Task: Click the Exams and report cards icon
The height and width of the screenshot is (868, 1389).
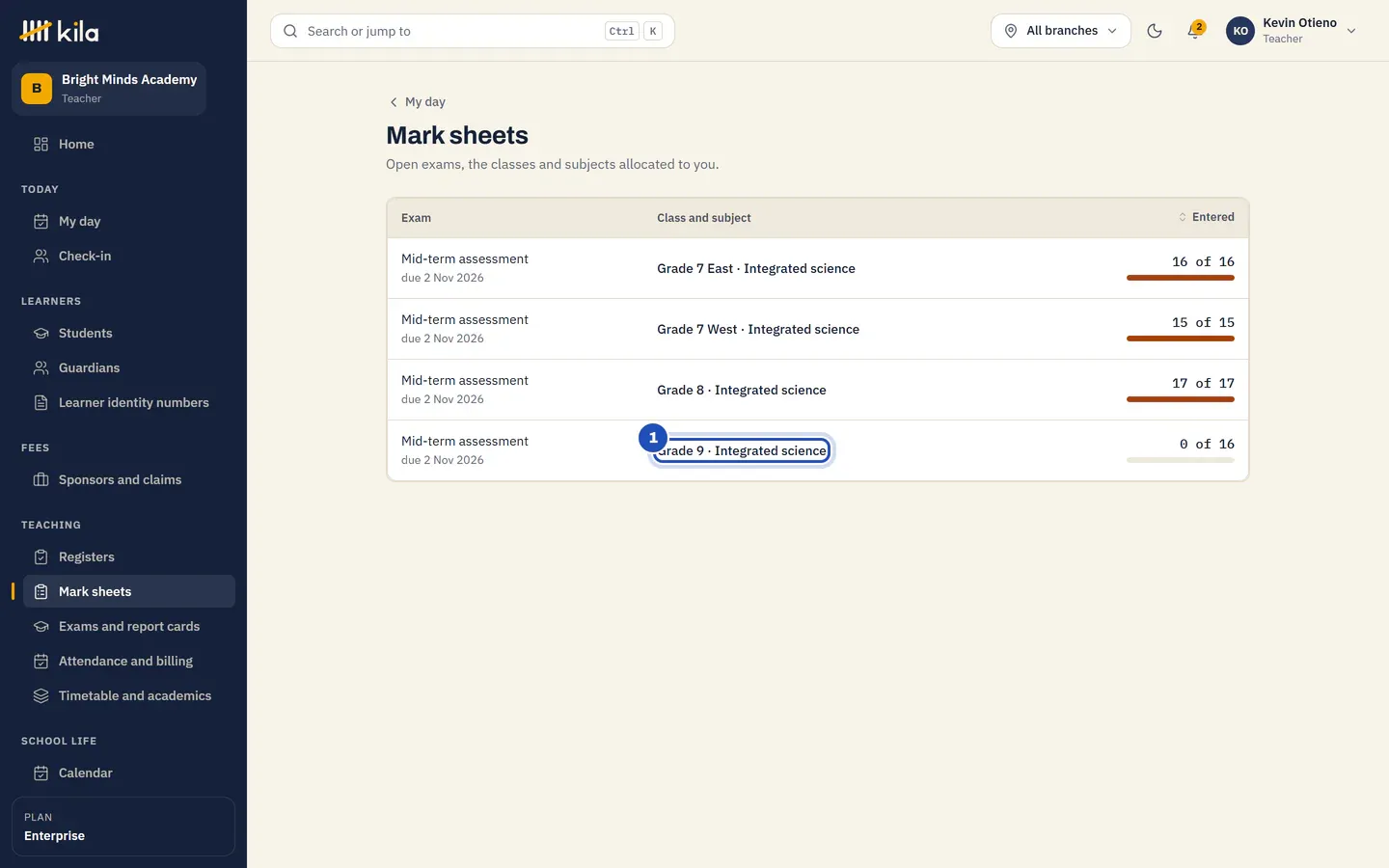Action: coord(41,626)
